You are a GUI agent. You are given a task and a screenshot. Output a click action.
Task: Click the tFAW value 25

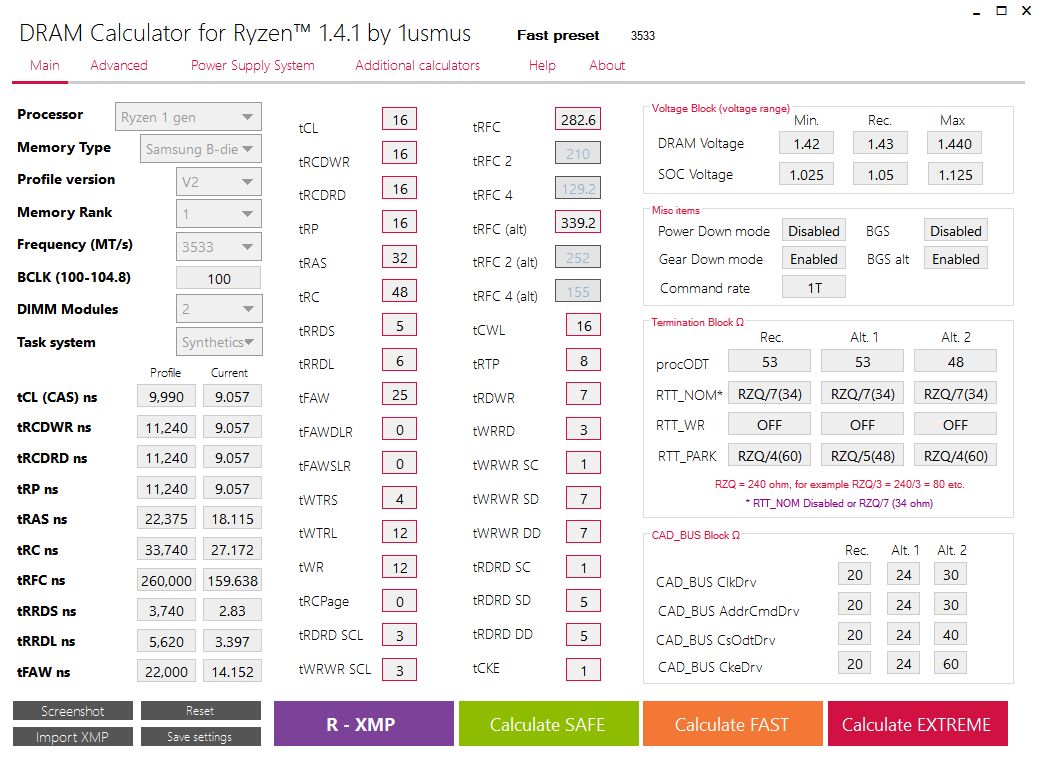(400, 395)
